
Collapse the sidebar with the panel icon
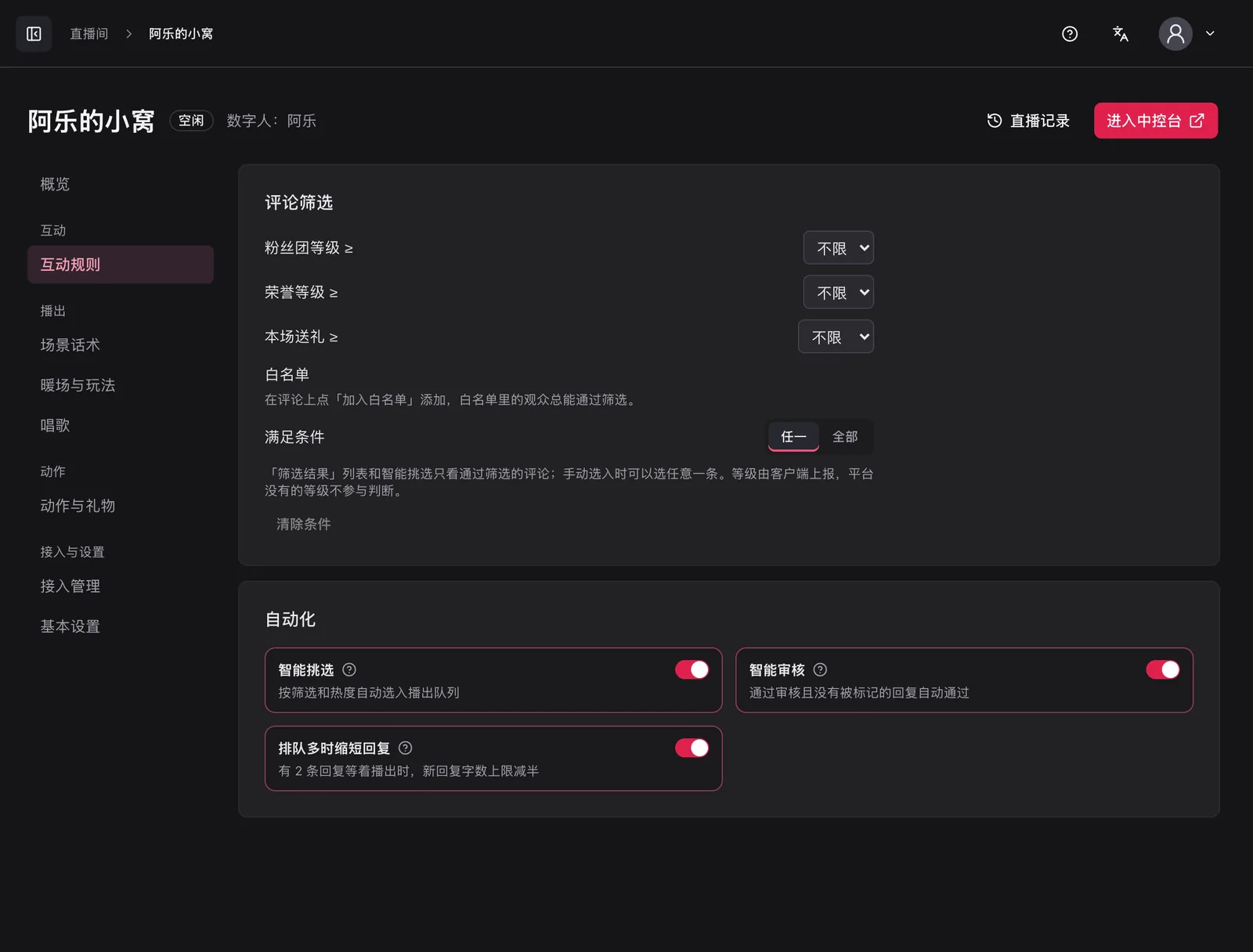click(x=34, y=34)
